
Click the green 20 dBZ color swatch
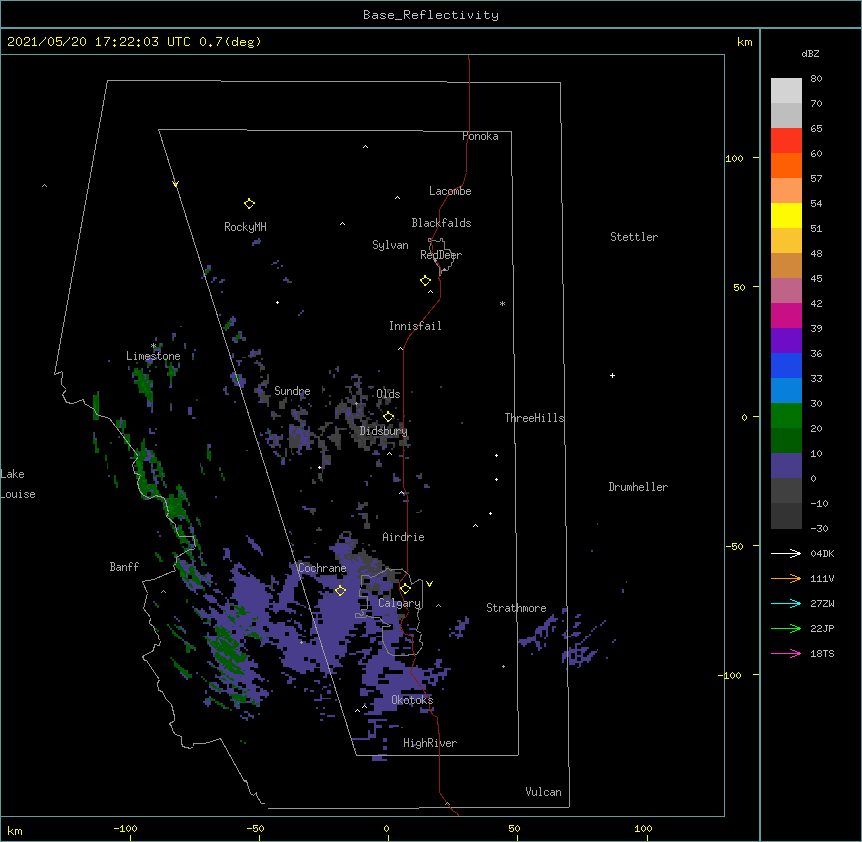coord(786,416)
